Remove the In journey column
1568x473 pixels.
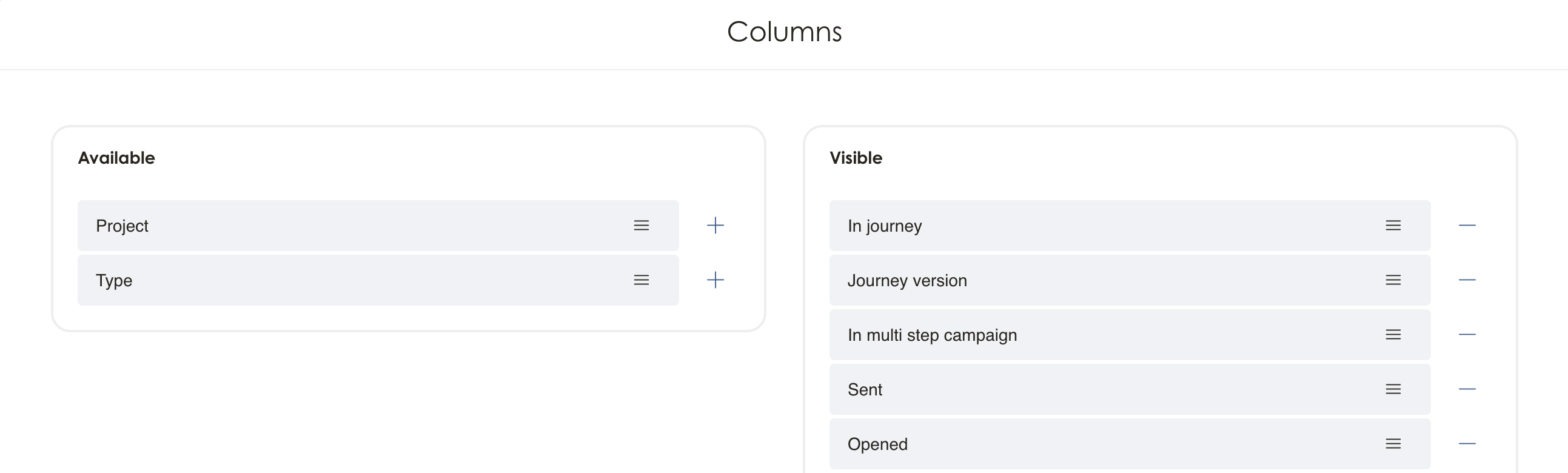1467,225
